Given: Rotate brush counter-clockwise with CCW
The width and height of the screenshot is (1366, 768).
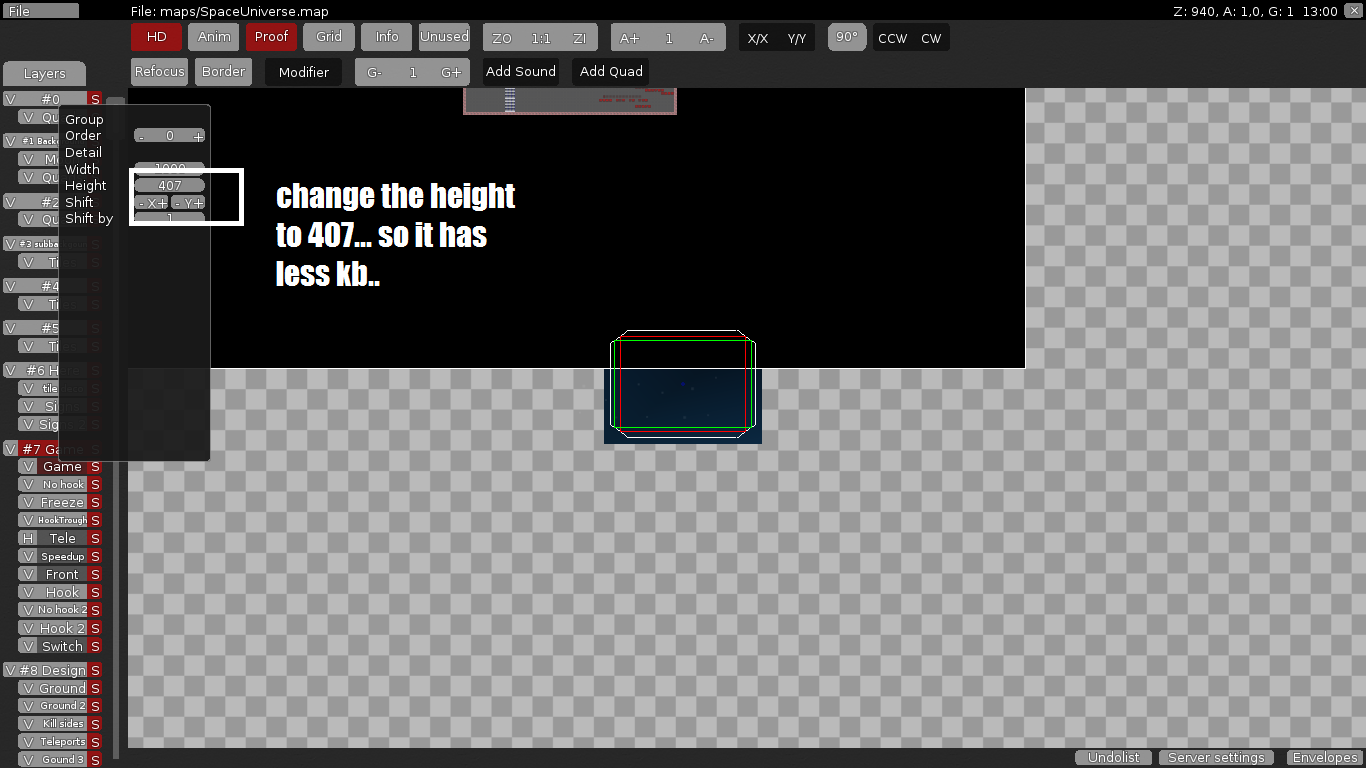Looking at the screenshot, I should tap(892, 38).
